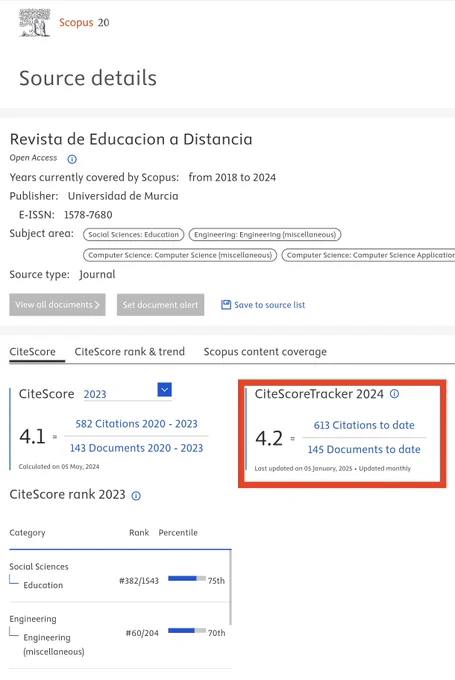Click the Education category row label
This screenshot has width=455, height=680.
point(43,585)
